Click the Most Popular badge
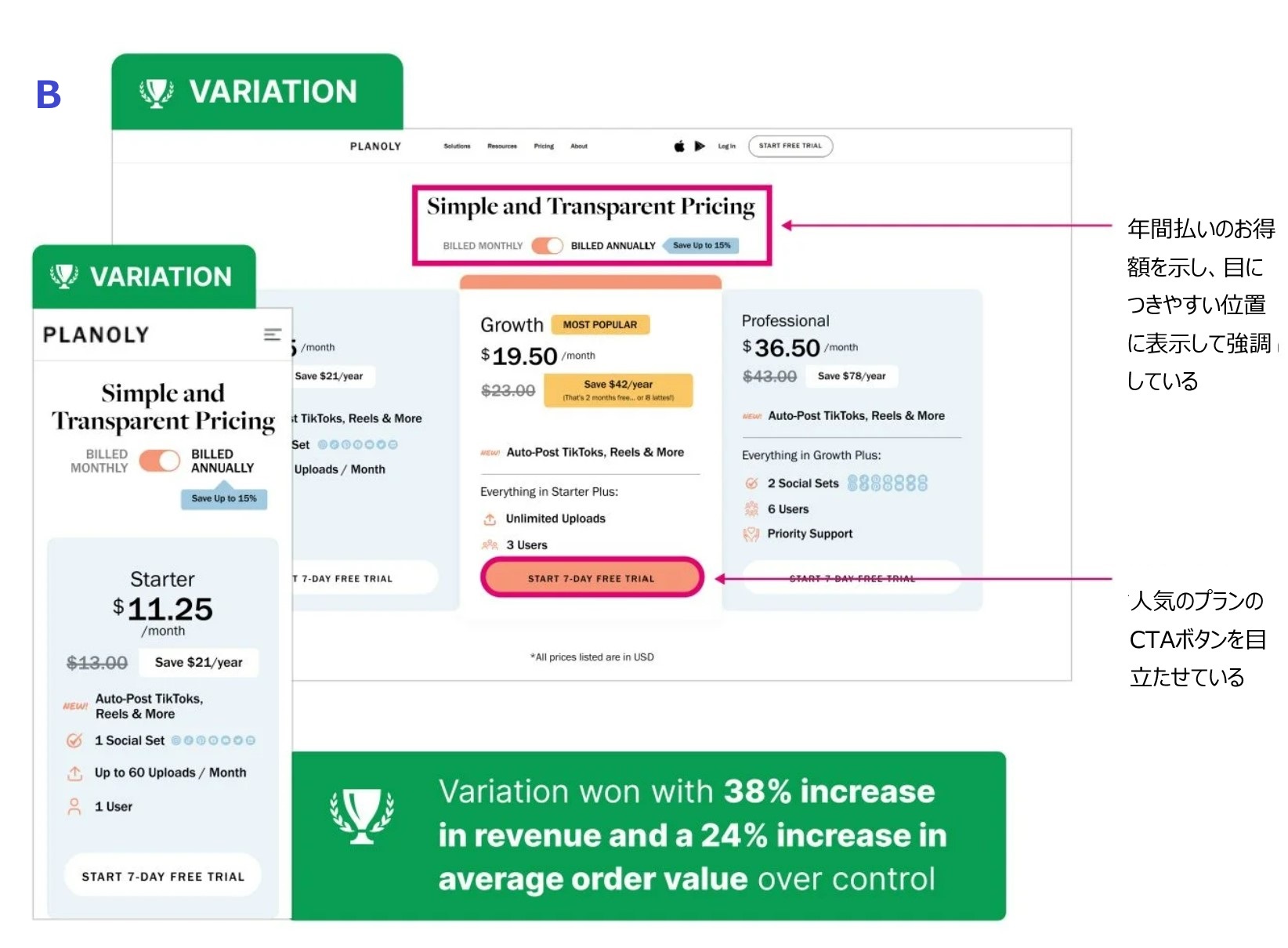This screenshot has width=1288, height=948. 600,324
